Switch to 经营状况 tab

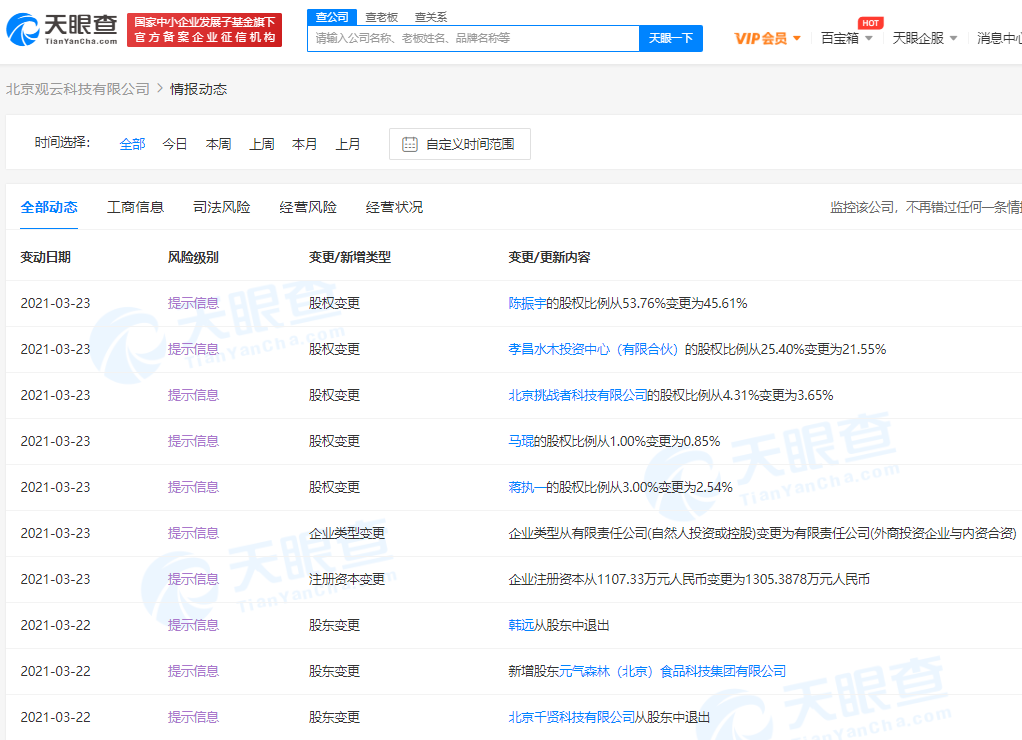click(x=394, y=207)
